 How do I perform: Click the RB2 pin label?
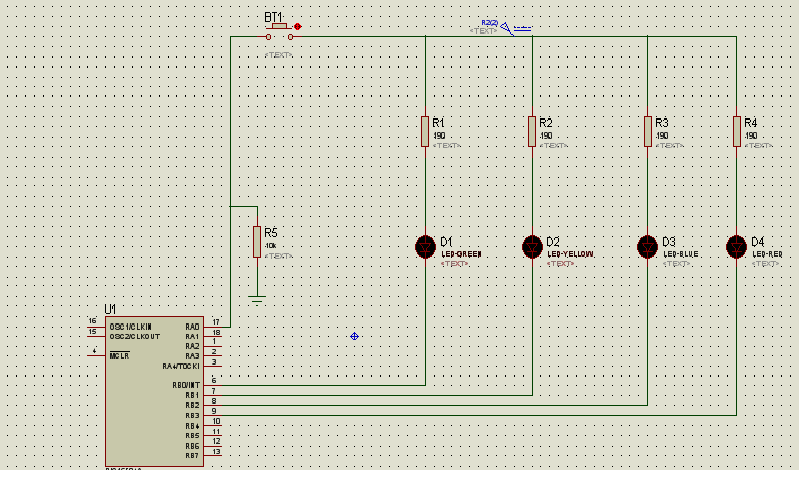(193, 405)
